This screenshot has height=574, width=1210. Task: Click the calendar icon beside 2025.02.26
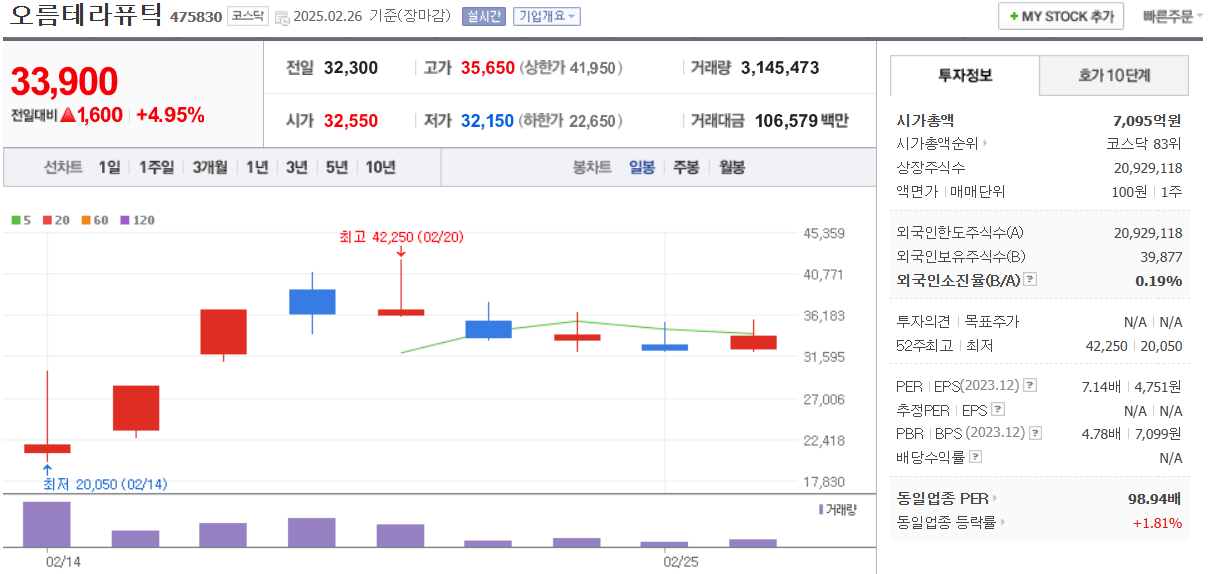click(x=281, y=17)
